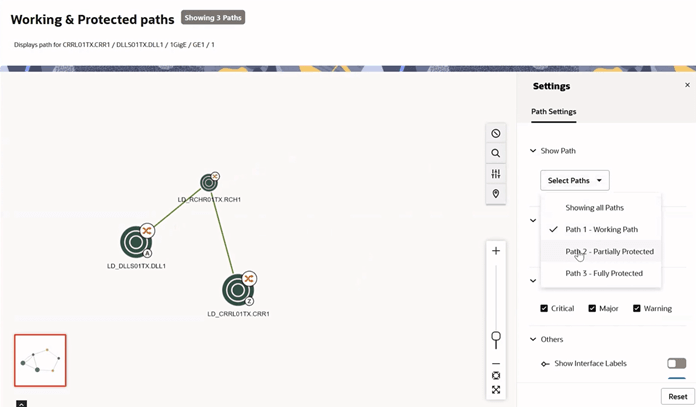Zoom in with the plus icon

(496, 251)
